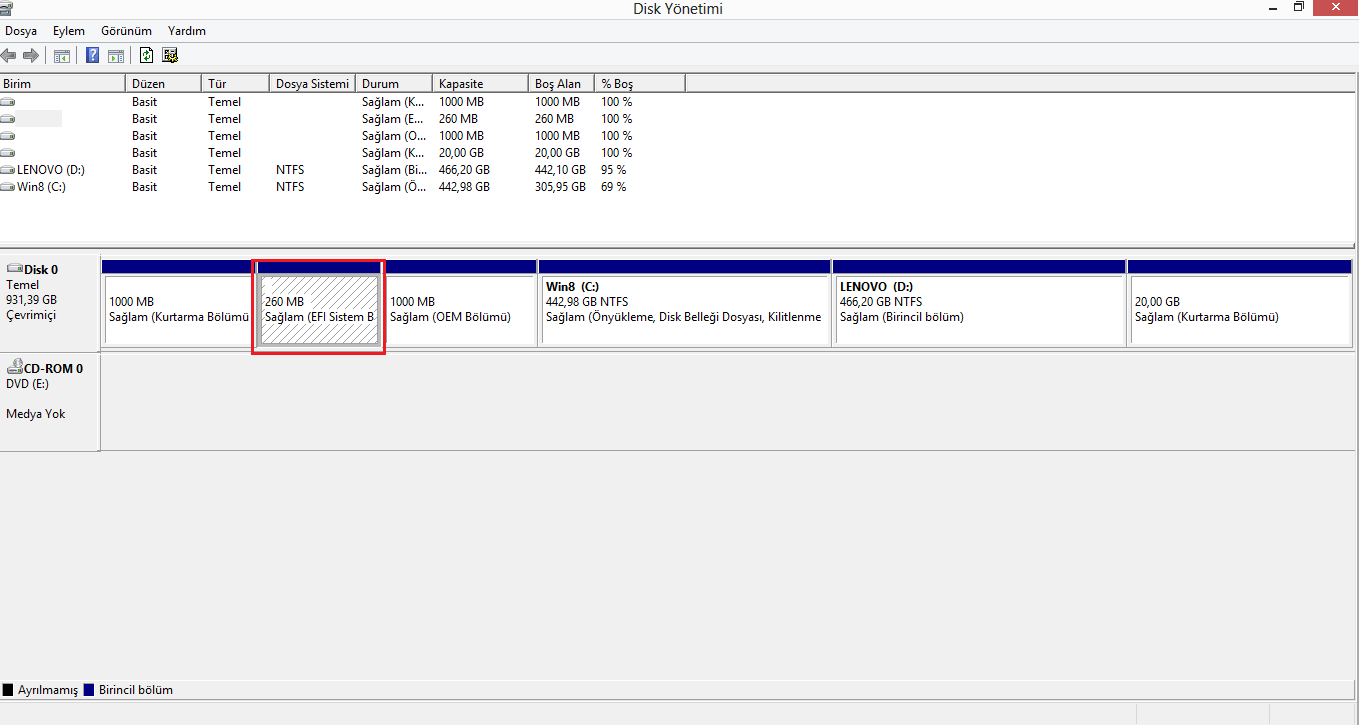
Task: Click the 260 MB capacity cell in list
Action: pyautogui.click(x=459, y=119)
